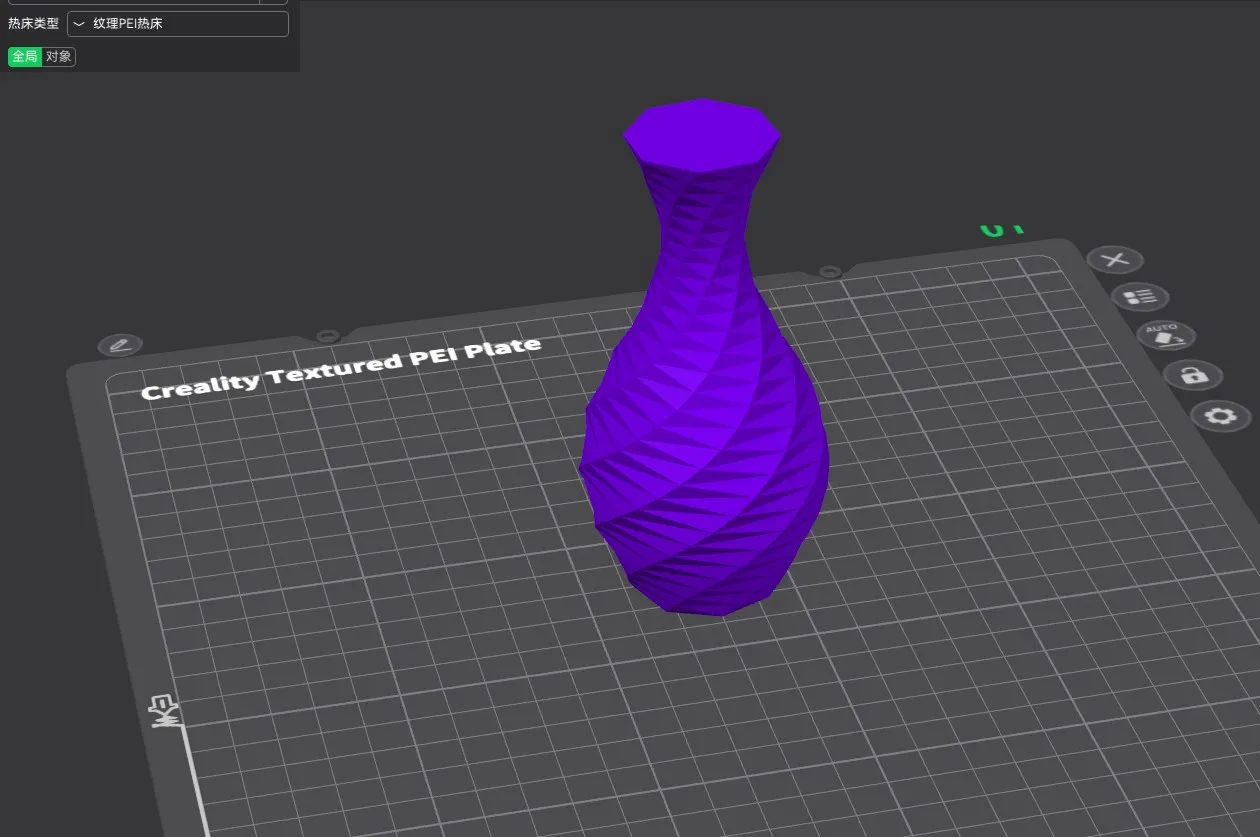
Task: Click the purple spiral vase model
Action: coord(704,358)
